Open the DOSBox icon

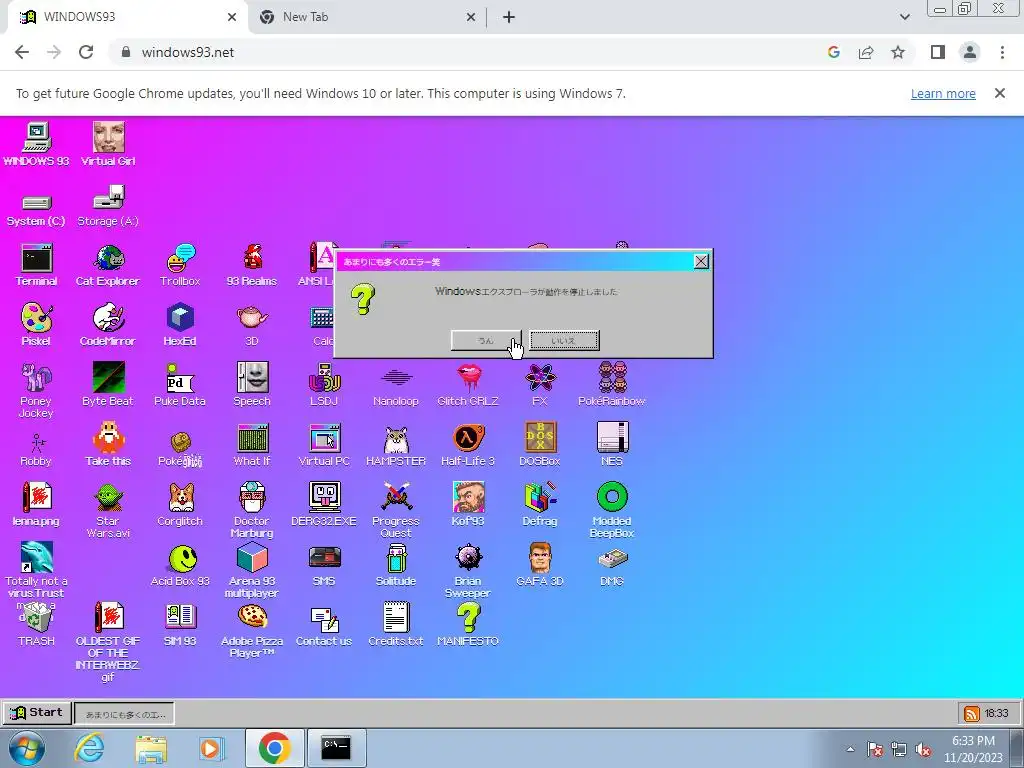(540, 445)
